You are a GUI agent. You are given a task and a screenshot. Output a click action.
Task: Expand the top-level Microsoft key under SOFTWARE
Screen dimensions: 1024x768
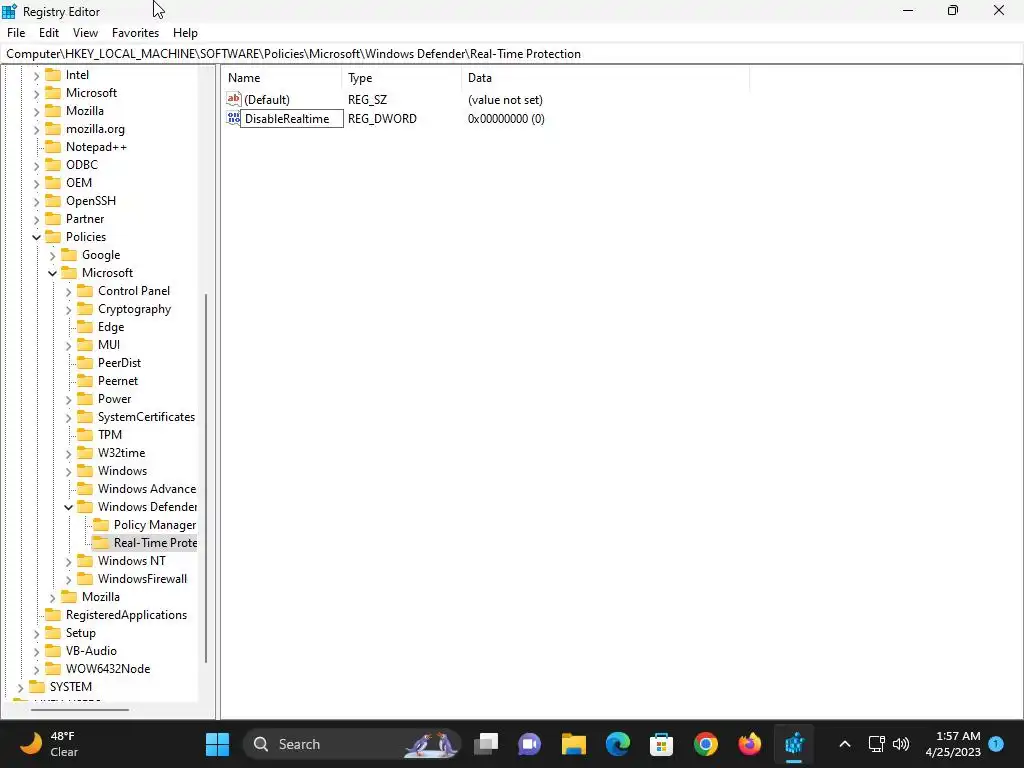tap(37, 93)
